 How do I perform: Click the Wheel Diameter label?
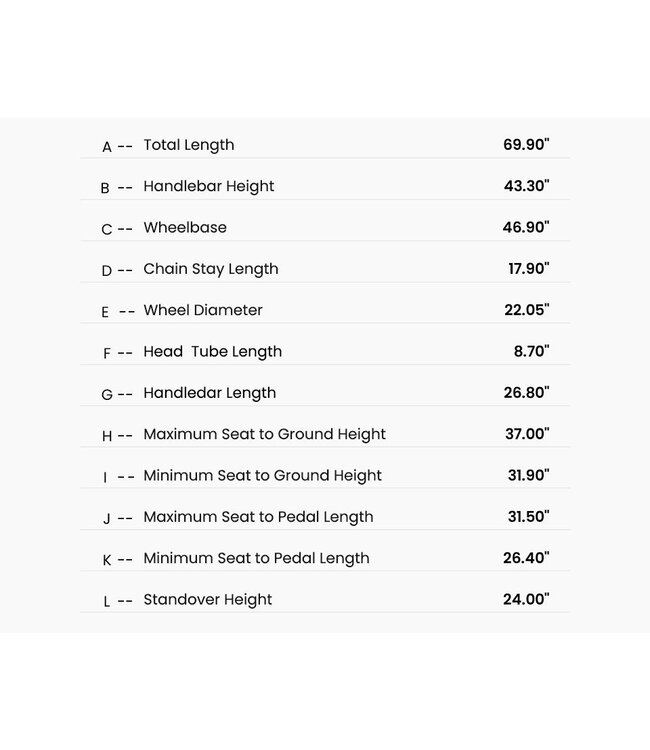(x=203, y=310)
